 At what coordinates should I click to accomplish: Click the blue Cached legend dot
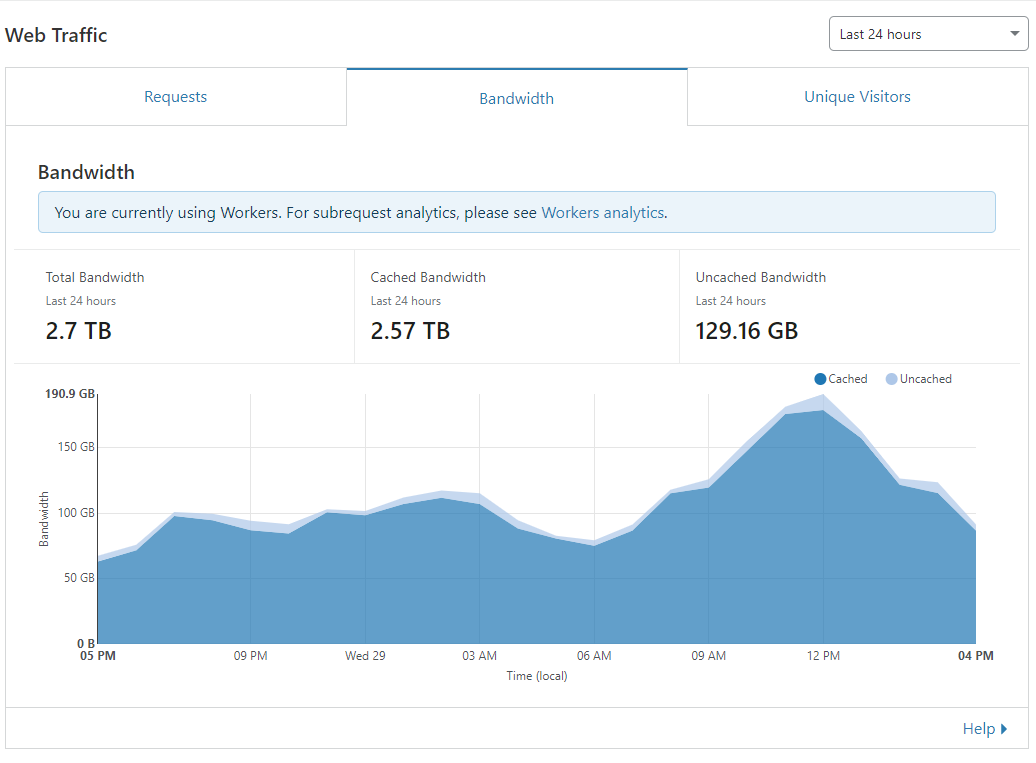pos(820,379)
